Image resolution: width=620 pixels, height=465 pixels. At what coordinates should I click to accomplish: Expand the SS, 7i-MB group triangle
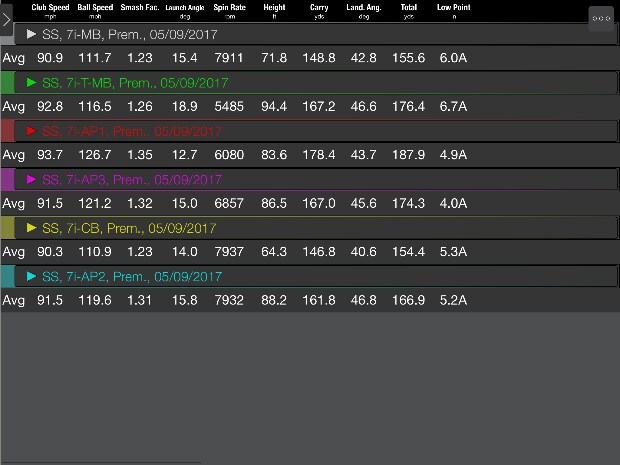click(32, 34)
